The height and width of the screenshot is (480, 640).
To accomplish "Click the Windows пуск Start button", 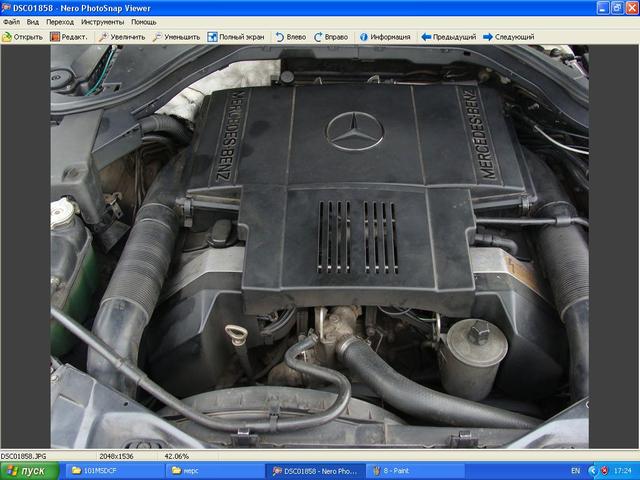I will coord(29,471).
